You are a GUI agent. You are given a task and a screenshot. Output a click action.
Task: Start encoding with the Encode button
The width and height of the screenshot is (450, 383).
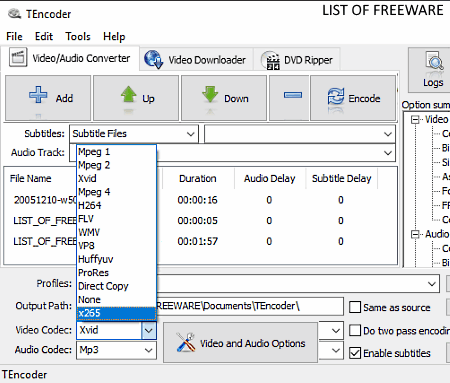point(353,98)
